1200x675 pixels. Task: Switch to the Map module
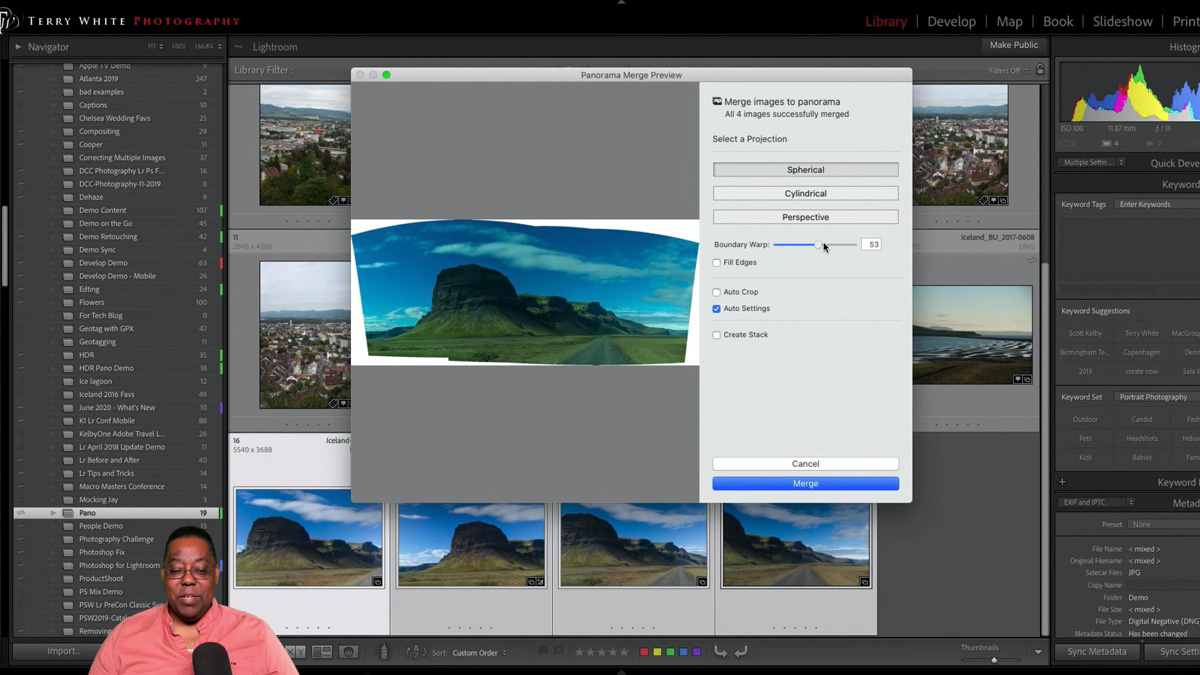tap(1009, 21)
